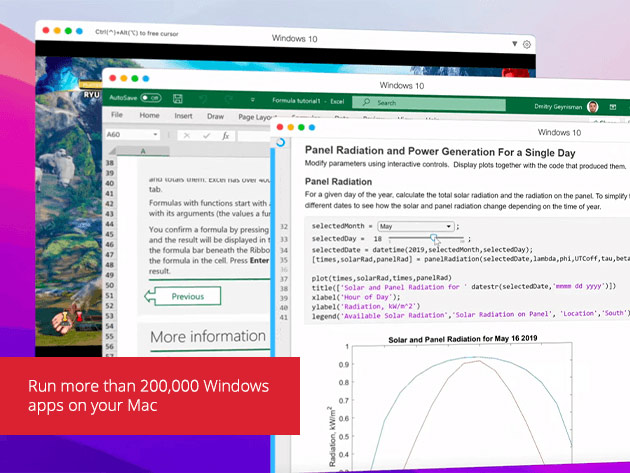Select column A header in Excel

(143, 152)
